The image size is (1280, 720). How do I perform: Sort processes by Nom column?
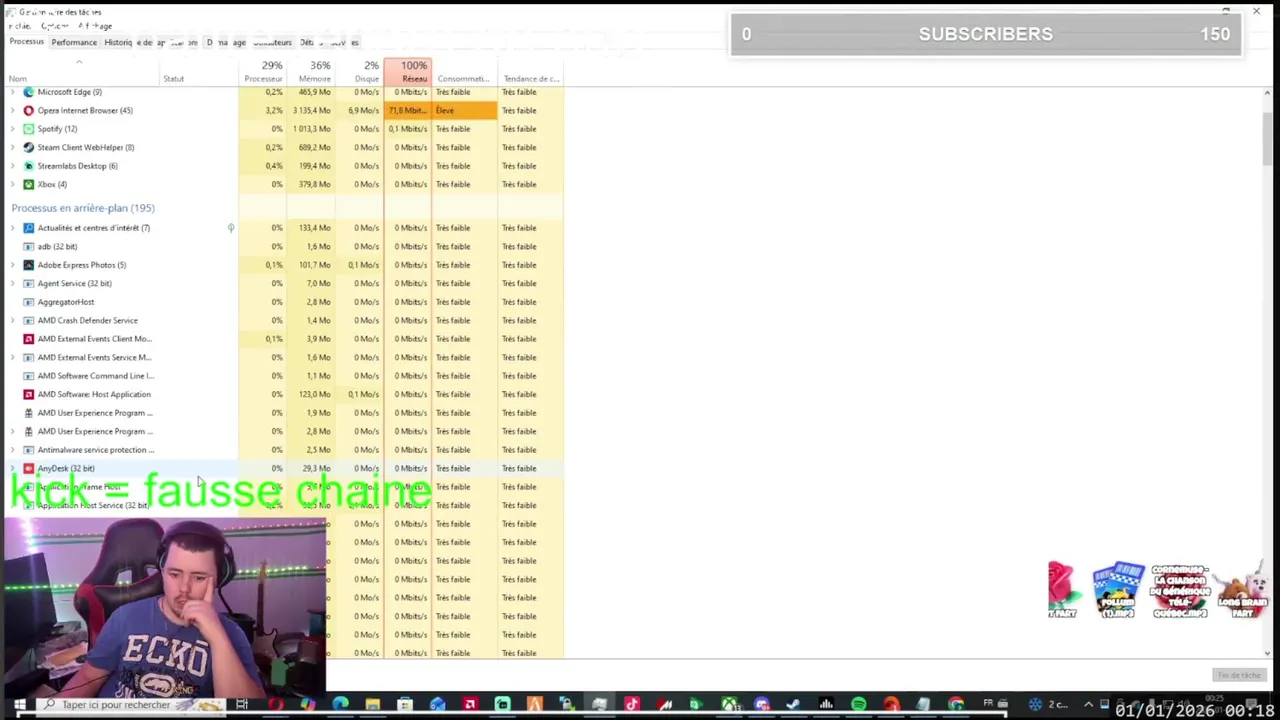click(80, 72)
